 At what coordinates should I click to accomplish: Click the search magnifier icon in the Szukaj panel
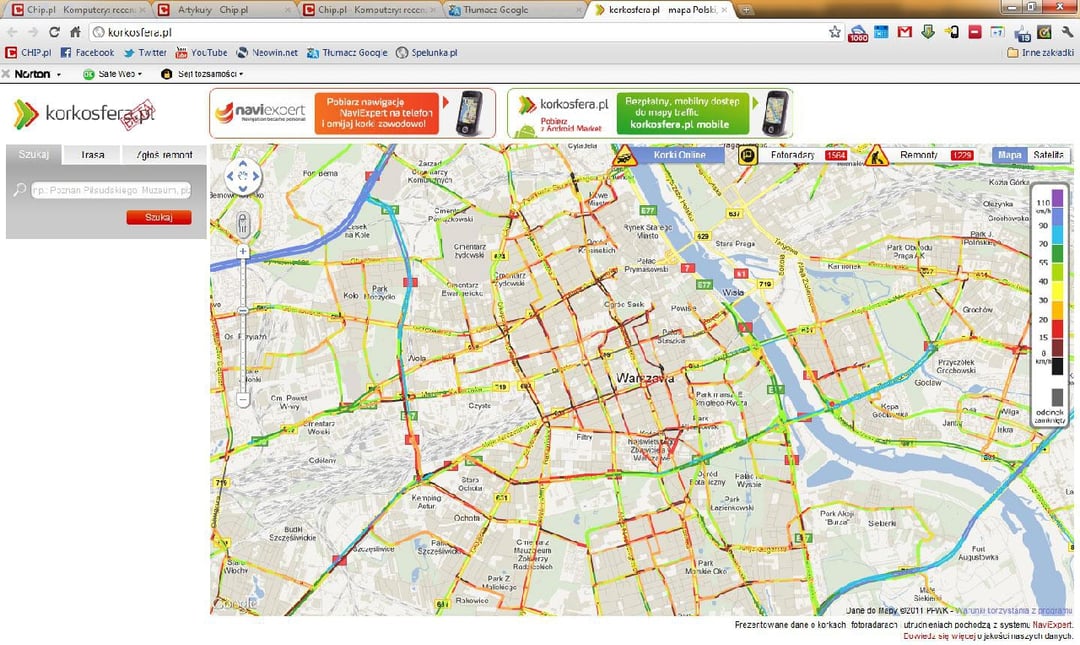click(x=20, y=190)
